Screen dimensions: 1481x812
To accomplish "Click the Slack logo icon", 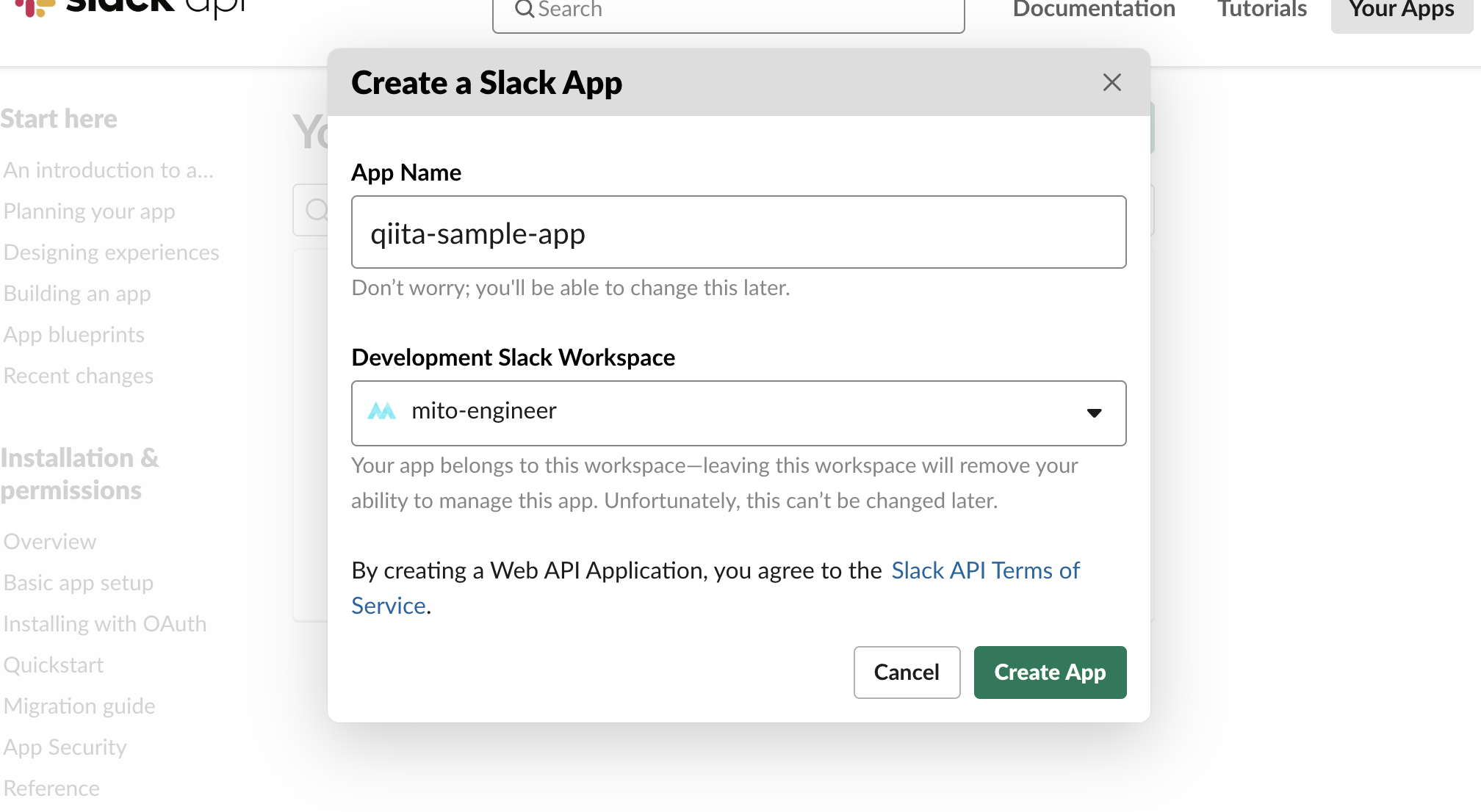I will (x=35, y=7).
